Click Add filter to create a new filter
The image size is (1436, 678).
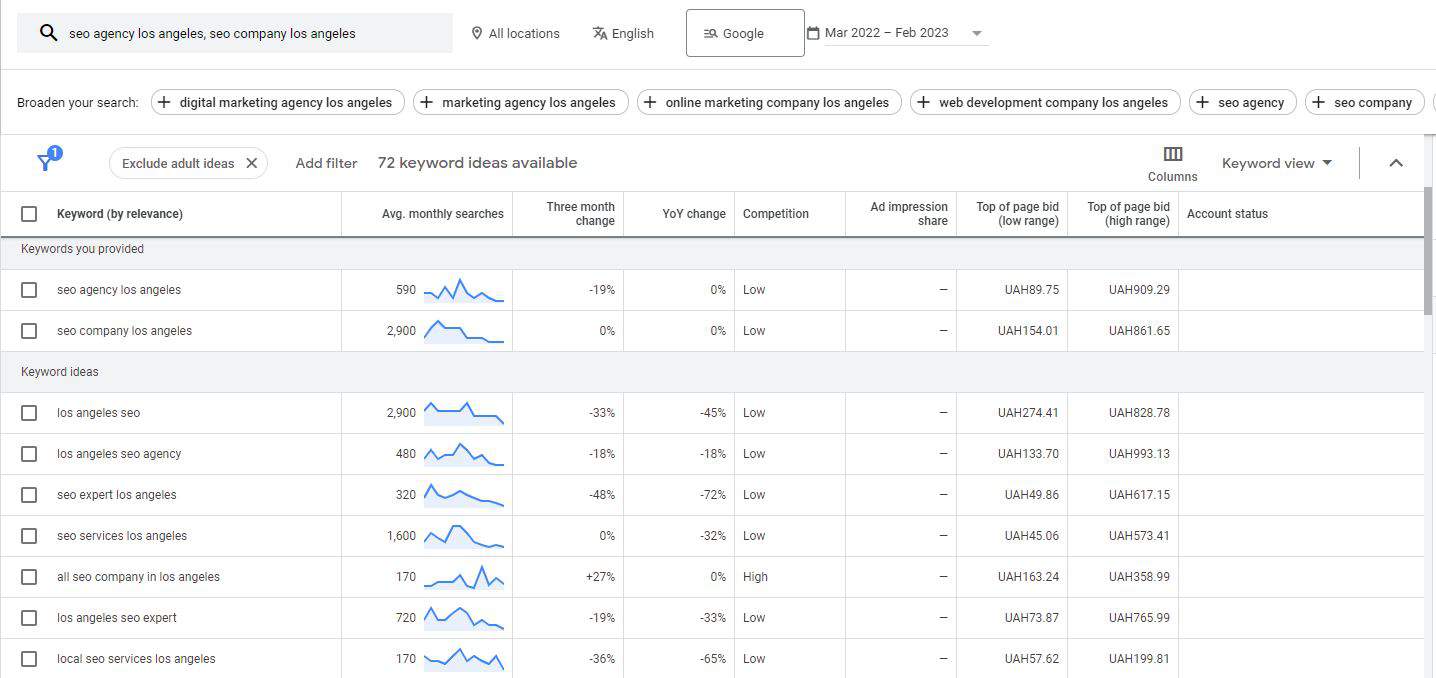326,162
